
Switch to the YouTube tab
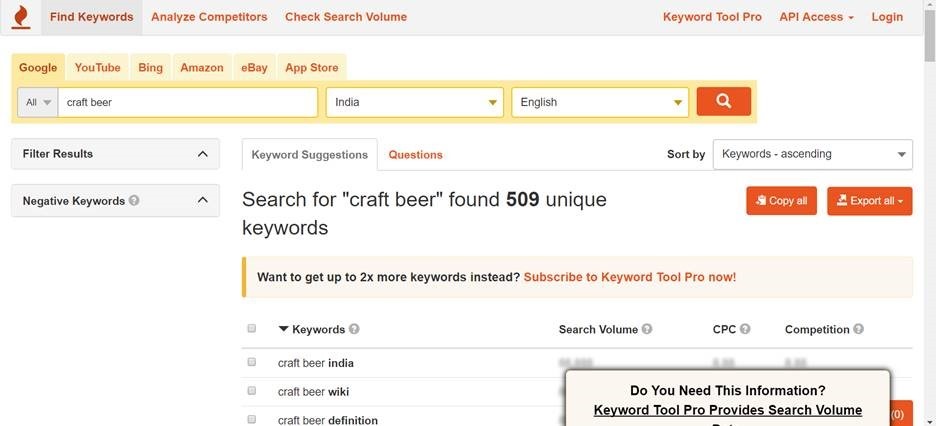tap(97, 68)
